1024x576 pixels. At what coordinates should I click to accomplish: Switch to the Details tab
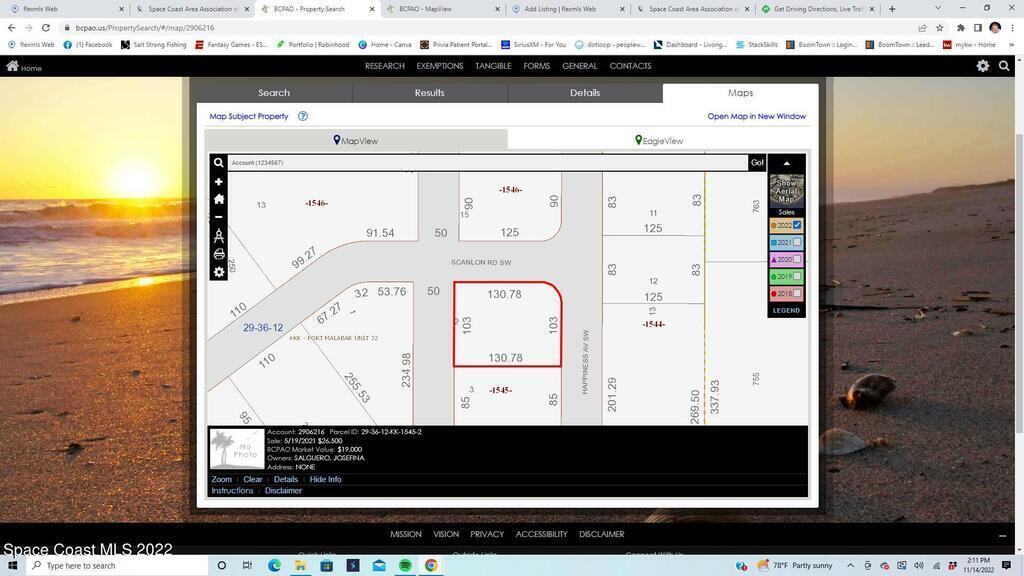tap(585, 93)
